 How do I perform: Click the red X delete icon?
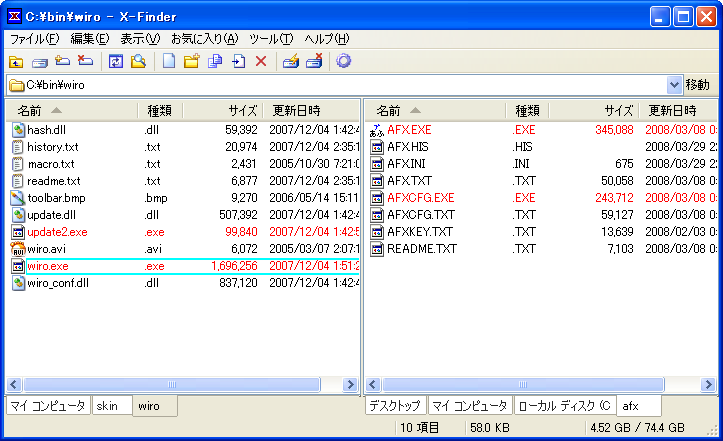click(261, 61)
